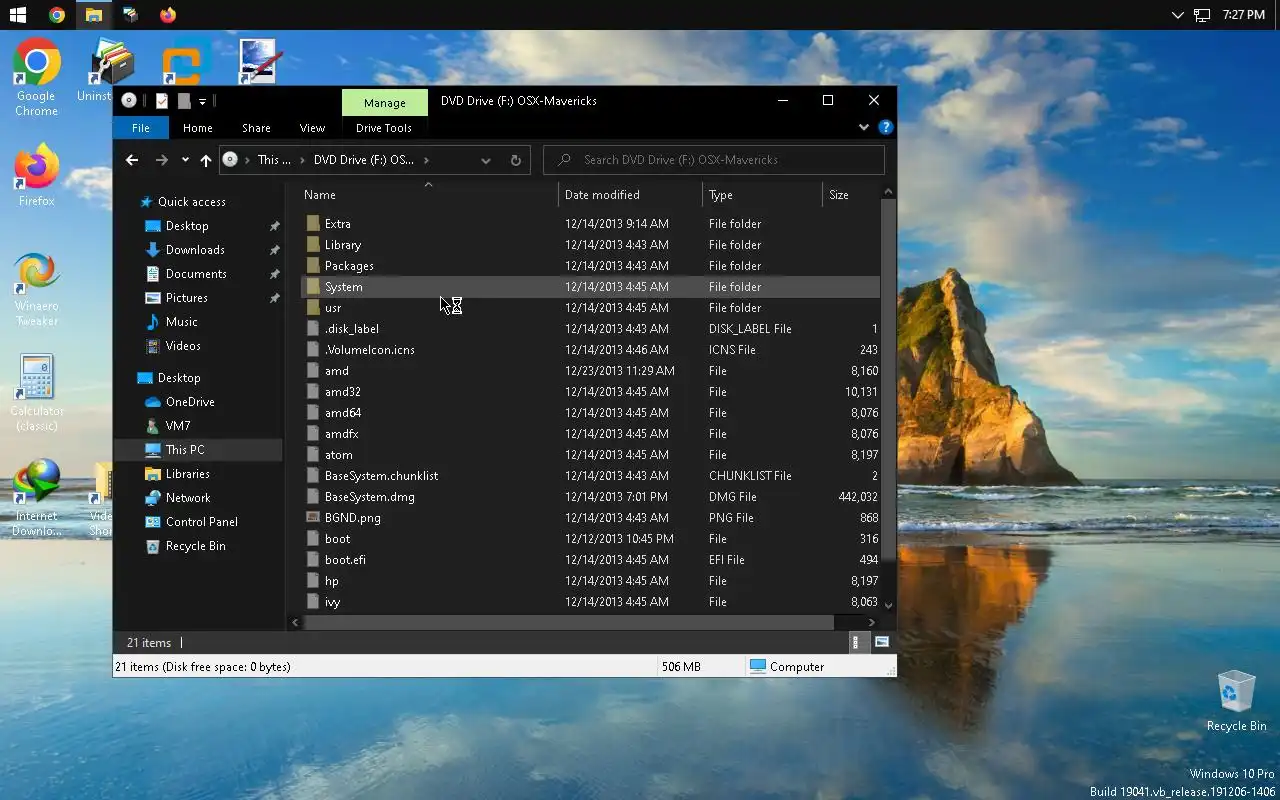Click the New folder quick access toolbar icon
Screen dimensions: 1280x800
point(184,101)
